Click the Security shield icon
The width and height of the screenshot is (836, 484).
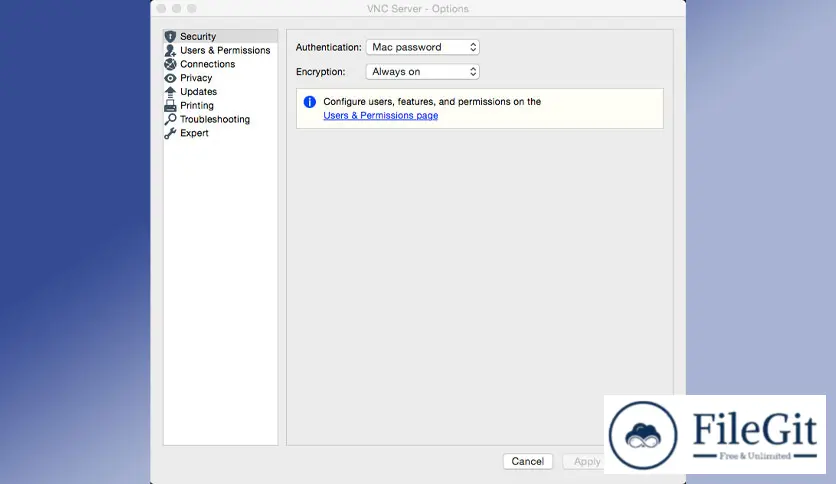(170, 36)
